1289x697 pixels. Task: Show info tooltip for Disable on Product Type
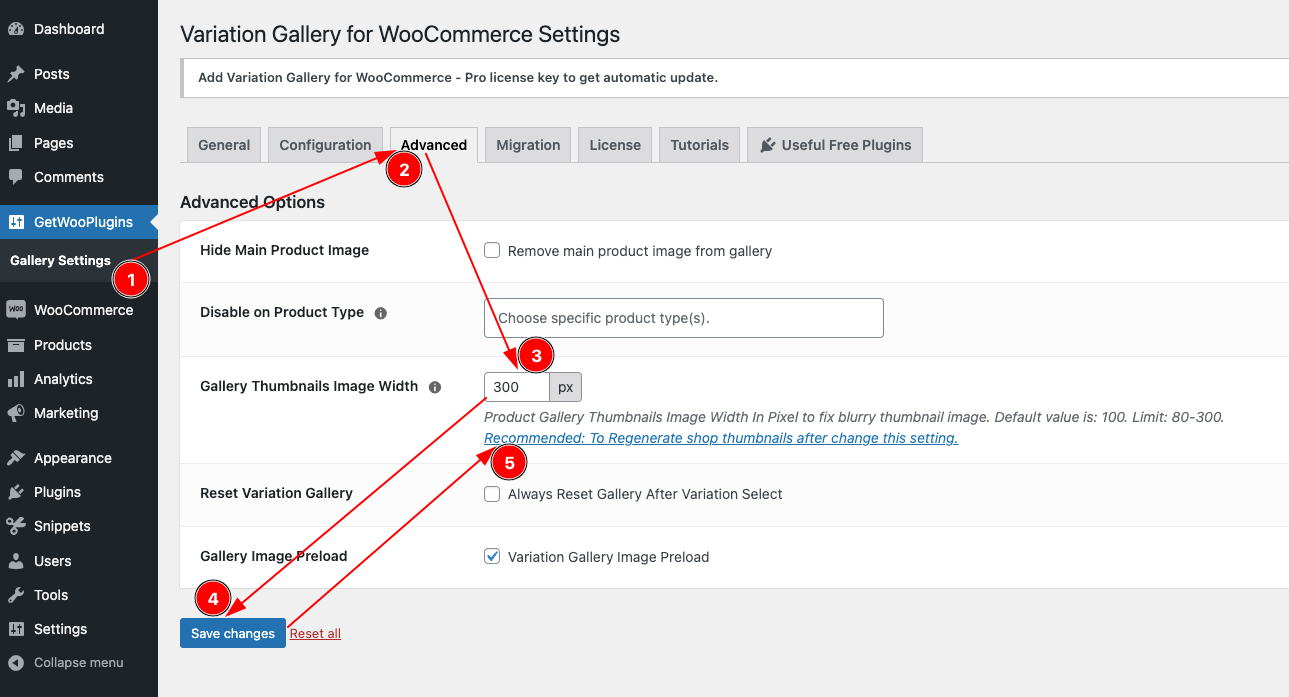(380, 313)
